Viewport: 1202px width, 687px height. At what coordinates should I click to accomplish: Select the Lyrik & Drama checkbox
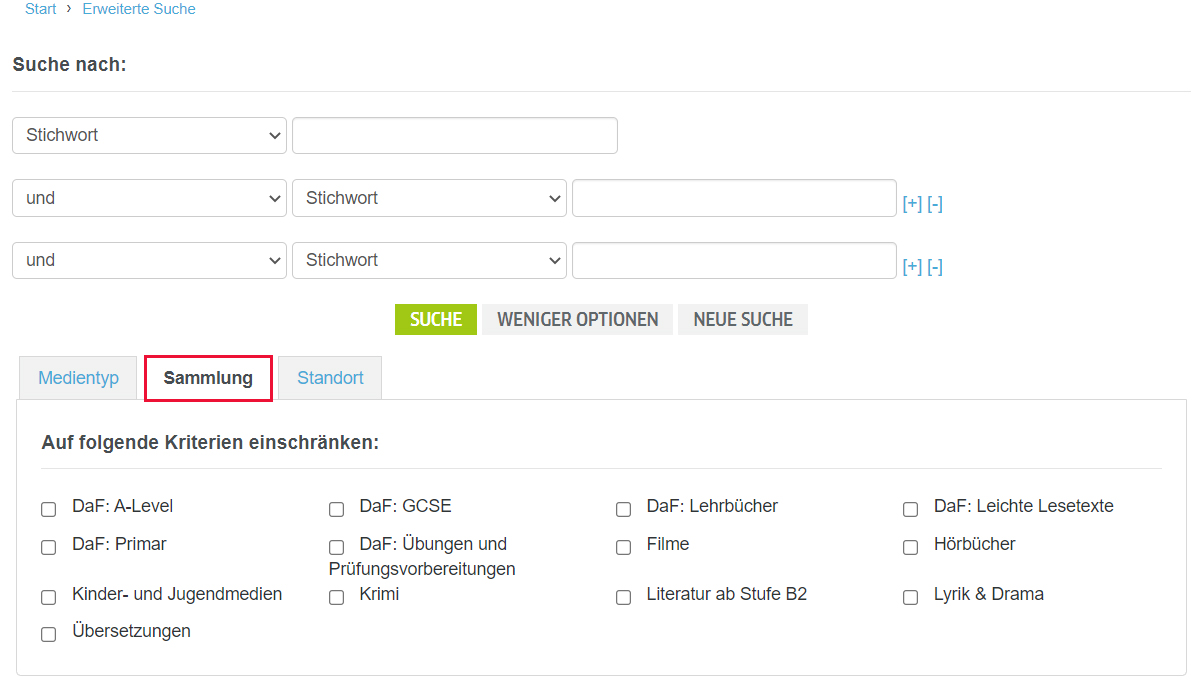pos(910,597)
